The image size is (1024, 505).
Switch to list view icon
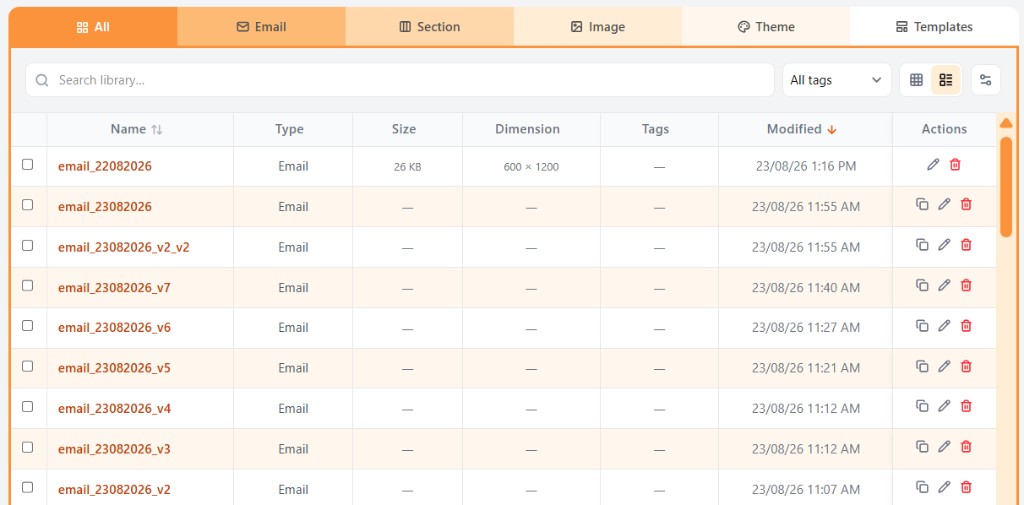point(946,80)
